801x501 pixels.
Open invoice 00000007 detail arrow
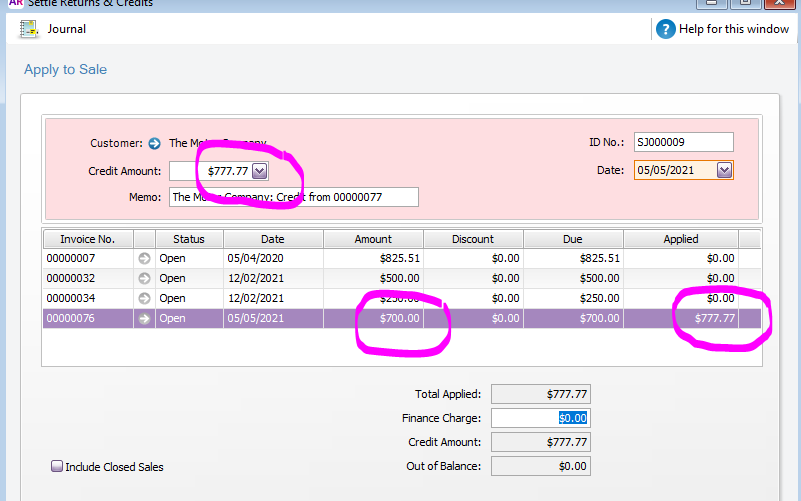[144, 258]
